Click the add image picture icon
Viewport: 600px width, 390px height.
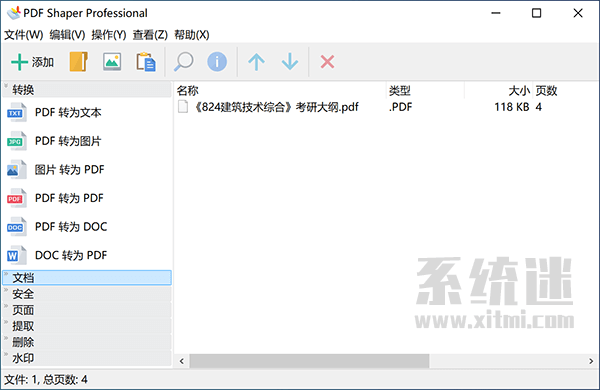[x=112, y=62]
